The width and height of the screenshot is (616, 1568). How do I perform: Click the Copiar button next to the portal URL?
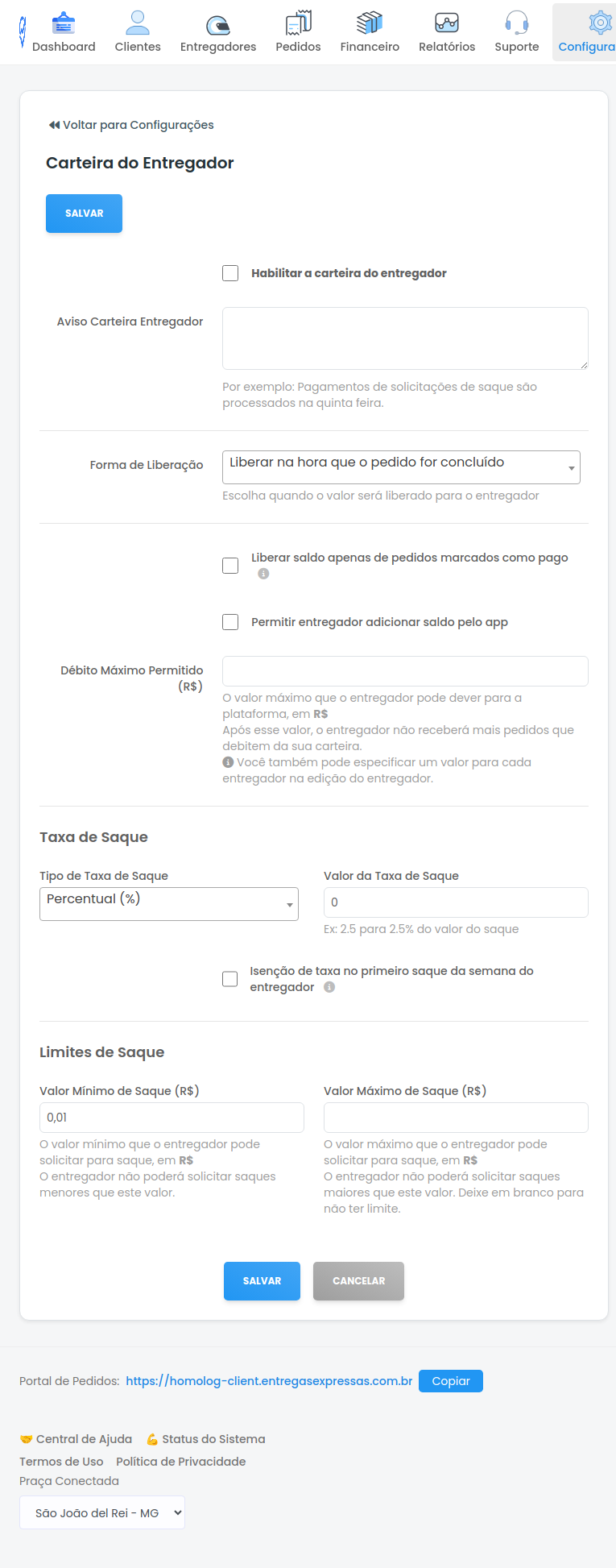click(x=450, y=1380)
